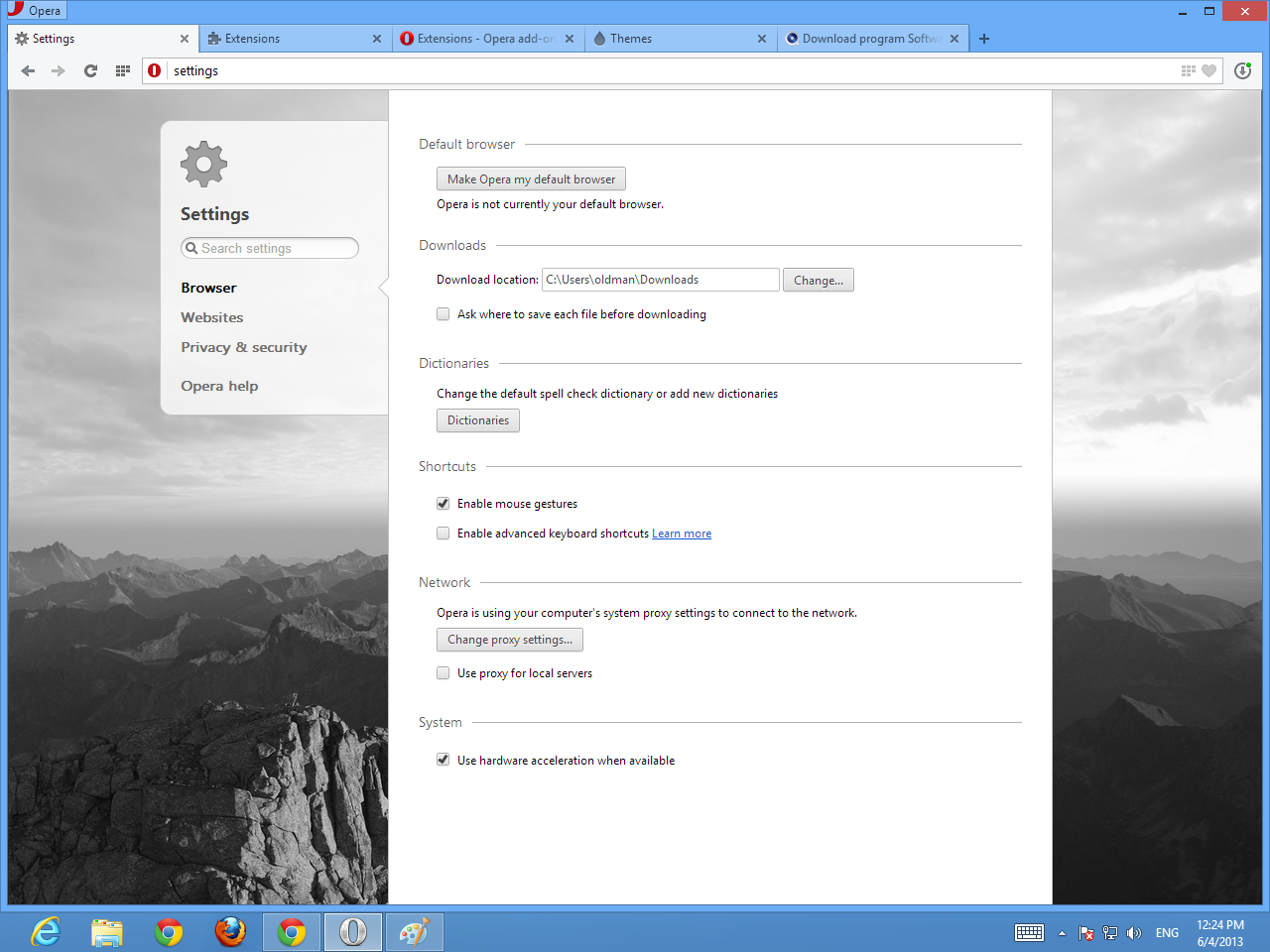
Task: Add page to Speed Dial icon
Action: pos(1189,70)
